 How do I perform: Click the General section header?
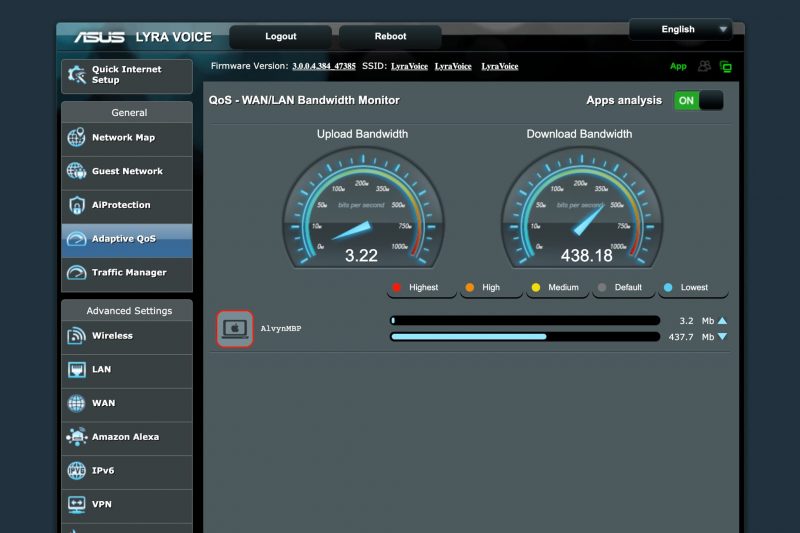(x=127, y=112)
